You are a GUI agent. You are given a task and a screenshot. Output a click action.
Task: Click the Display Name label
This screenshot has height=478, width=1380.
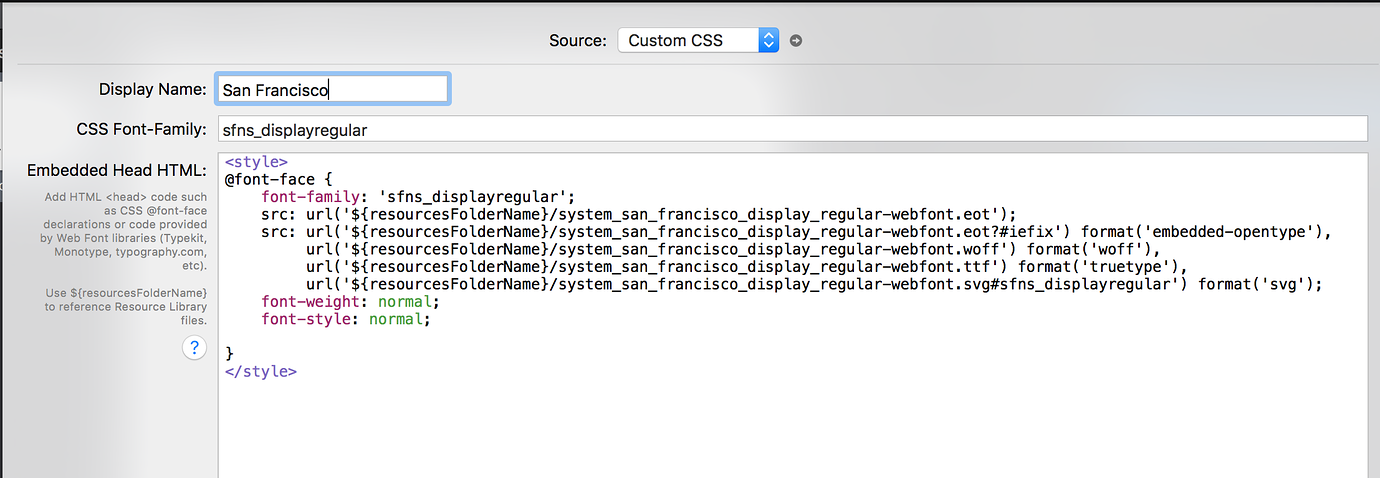tap(153, 89)
